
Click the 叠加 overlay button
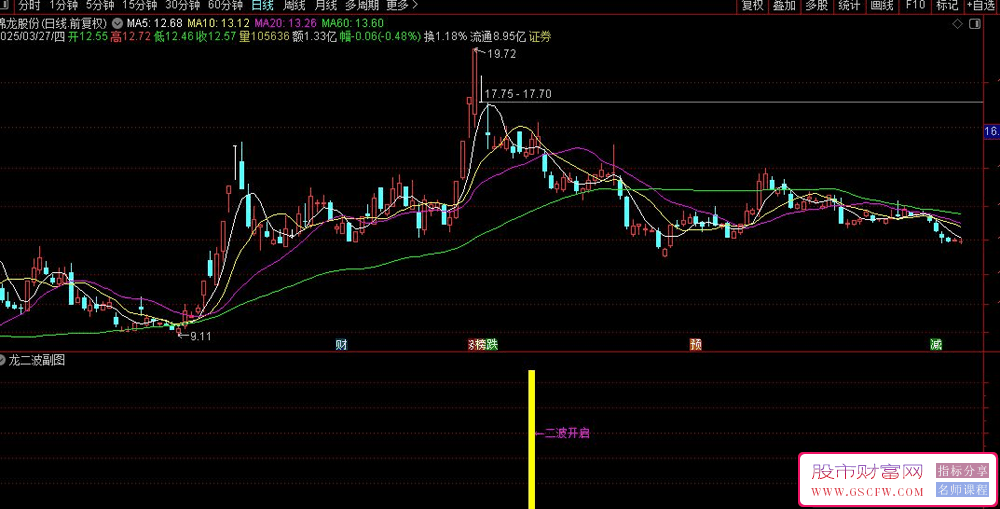coord(784,6)
